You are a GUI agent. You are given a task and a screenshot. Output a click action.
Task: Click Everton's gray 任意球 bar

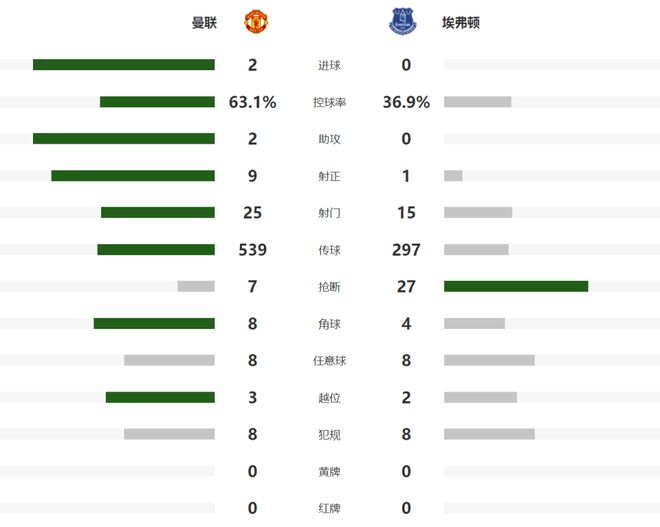489,360
